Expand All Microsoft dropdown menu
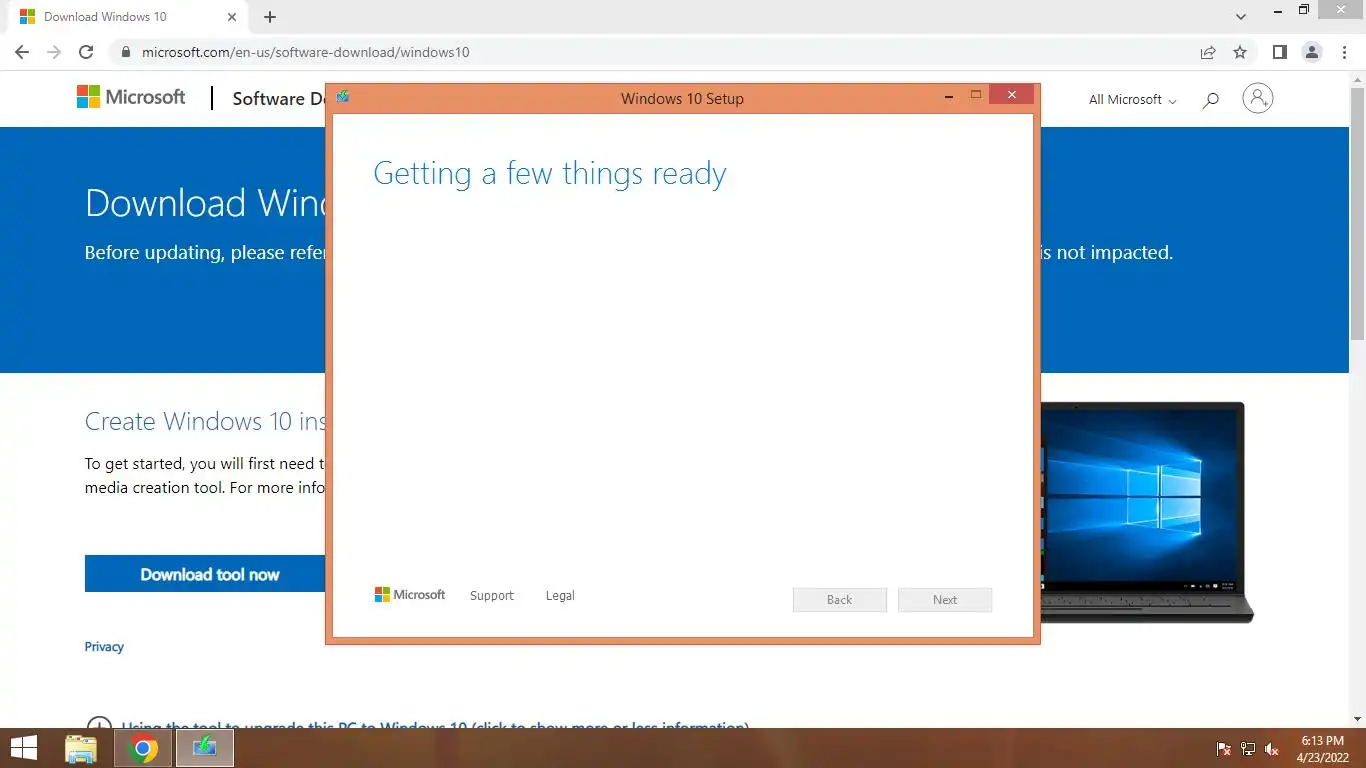Screen dimensions: 1366x768 click(x=1132, y=100)
